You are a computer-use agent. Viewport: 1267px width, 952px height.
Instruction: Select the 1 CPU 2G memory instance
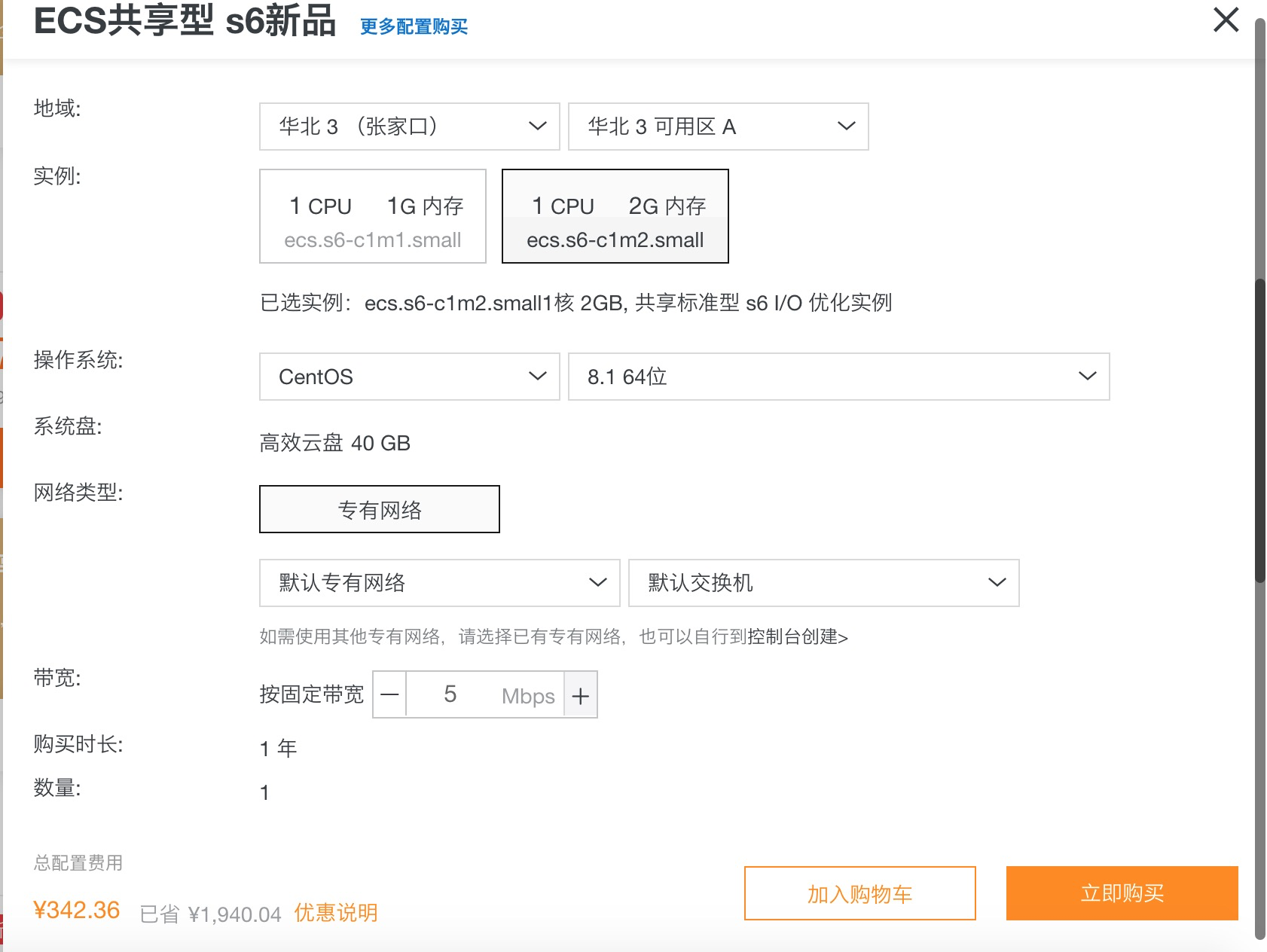615,216
